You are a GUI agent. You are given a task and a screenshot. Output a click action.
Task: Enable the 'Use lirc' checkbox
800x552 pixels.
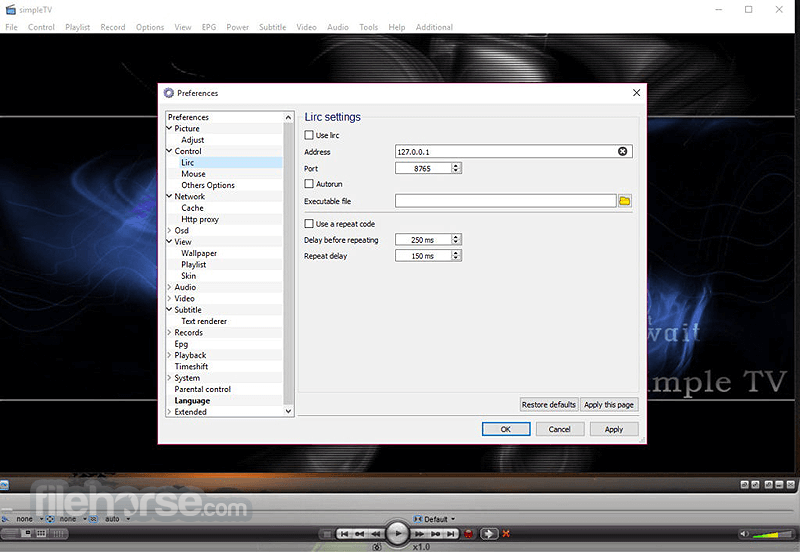pyautogui.click(x=309, y=135)
